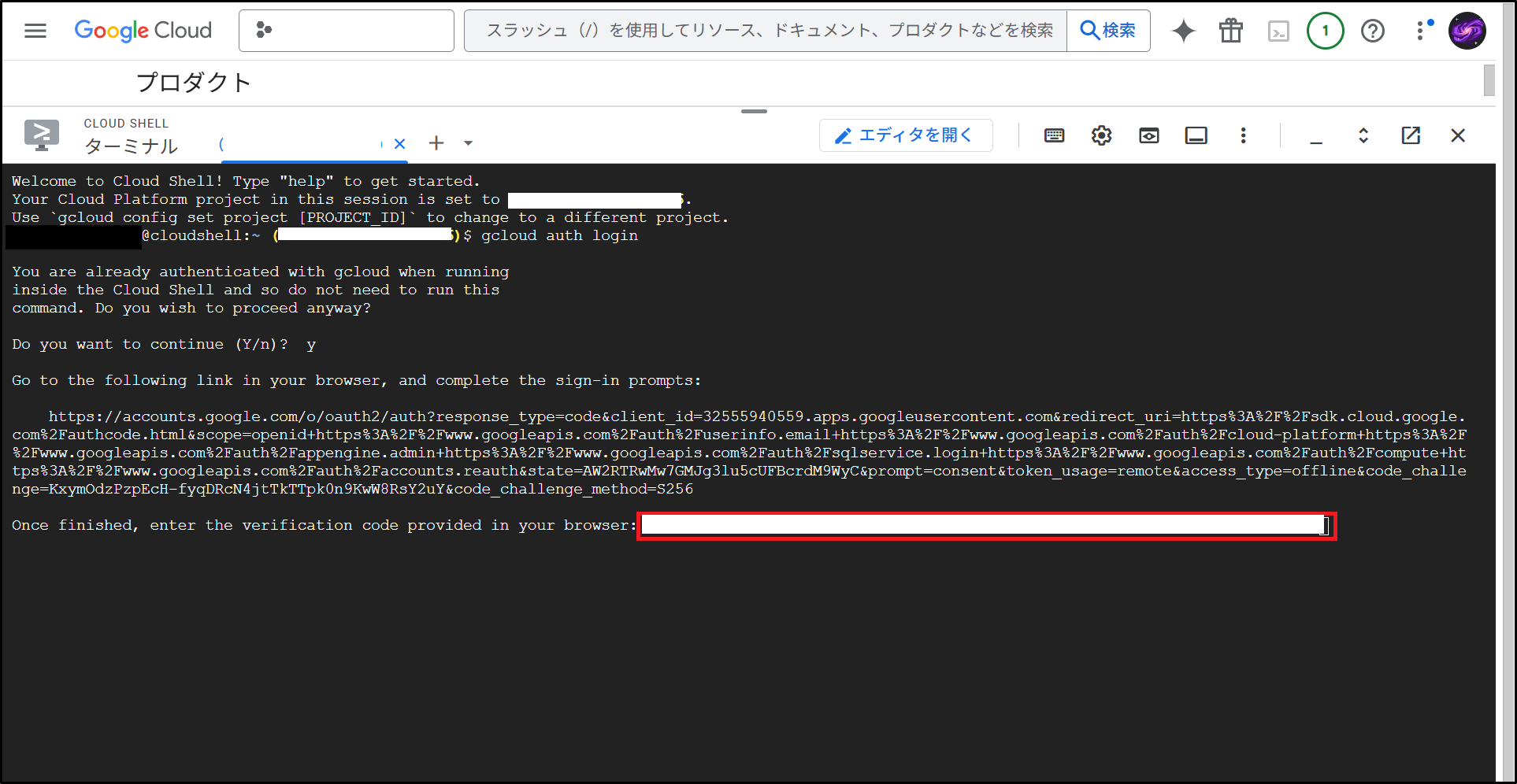Image resolution: width=1517 pixels, height=784 pixels.
Task: Click the プロダクト heading menu item
Action: (x=194, y=82)
